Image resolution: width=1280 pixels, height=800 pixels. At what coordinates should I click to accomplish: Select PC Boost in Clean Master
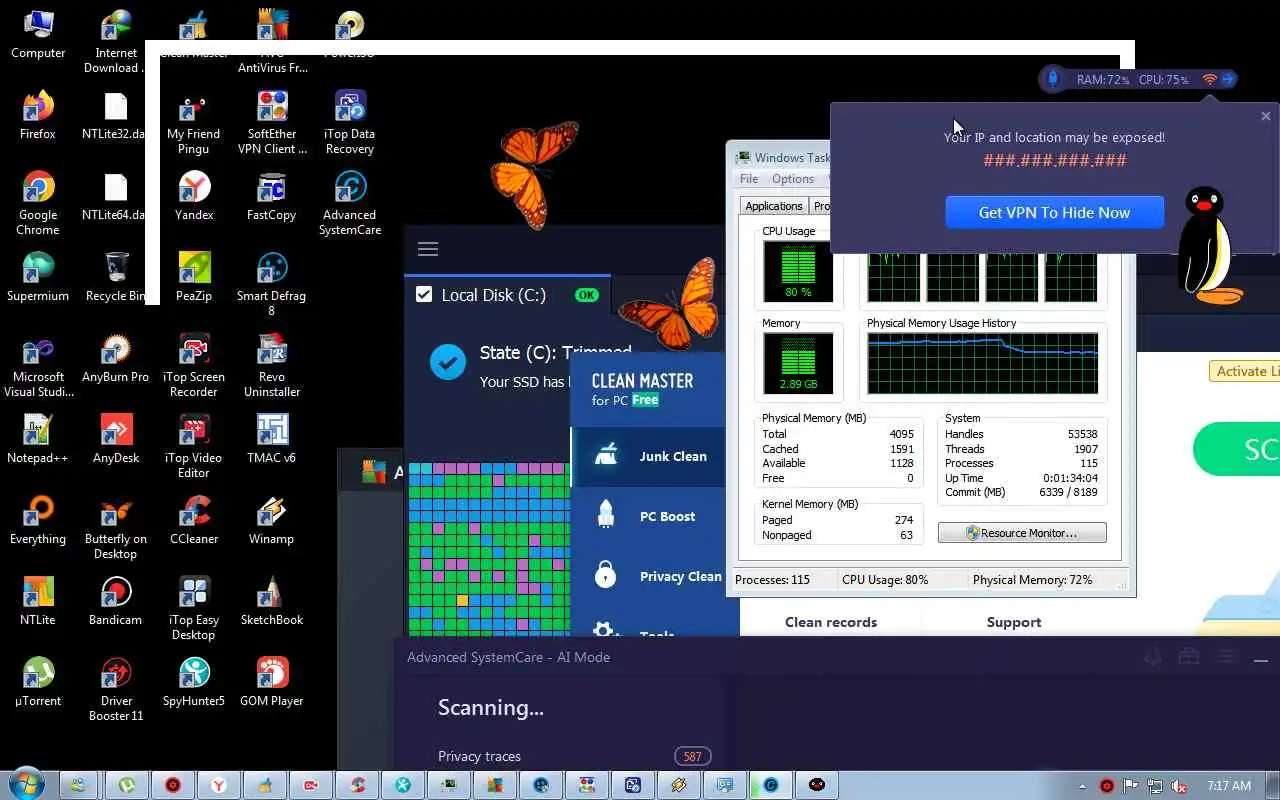[x=649, y=516]
